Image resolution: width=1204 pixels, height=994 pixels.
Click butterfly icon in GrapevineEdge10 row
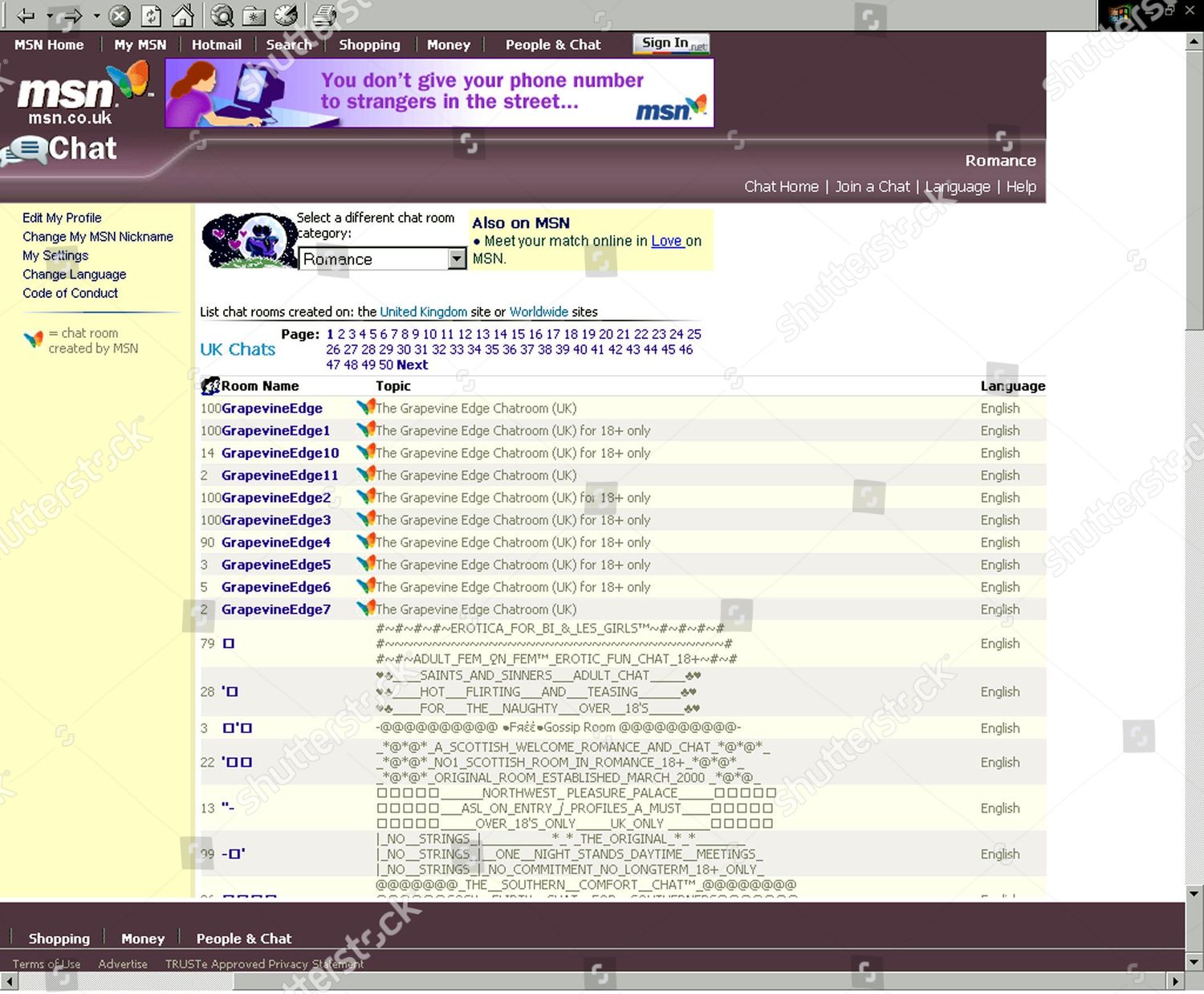(365, 453)
